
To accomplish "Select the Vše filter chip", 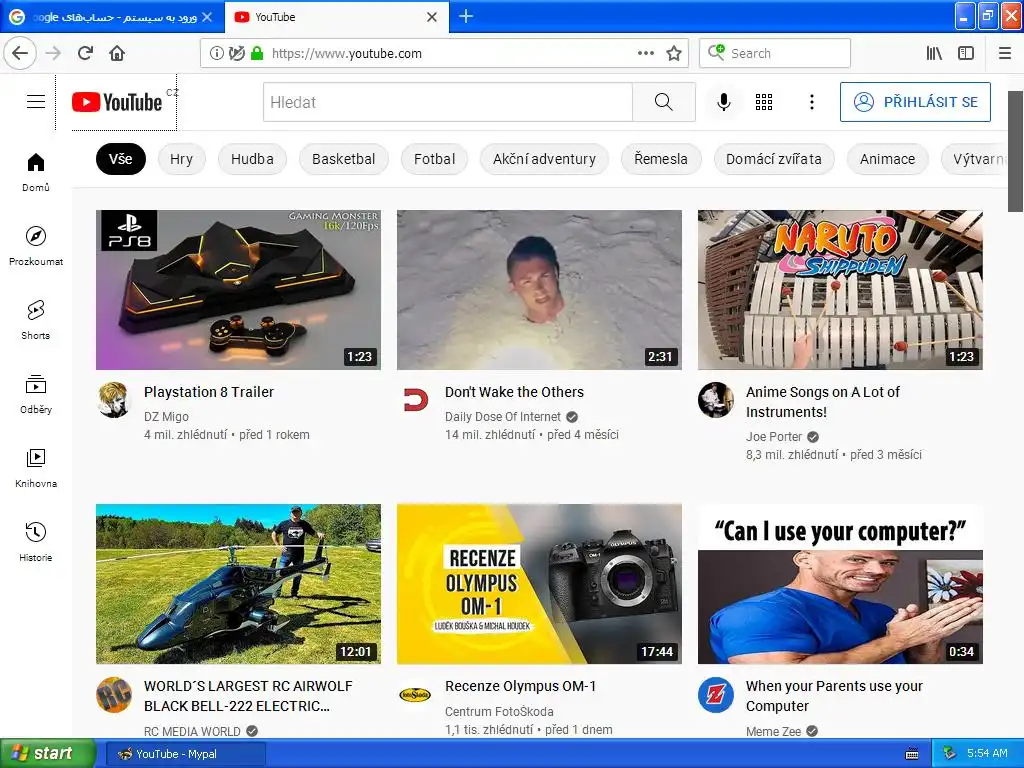I will coord(121,159).
